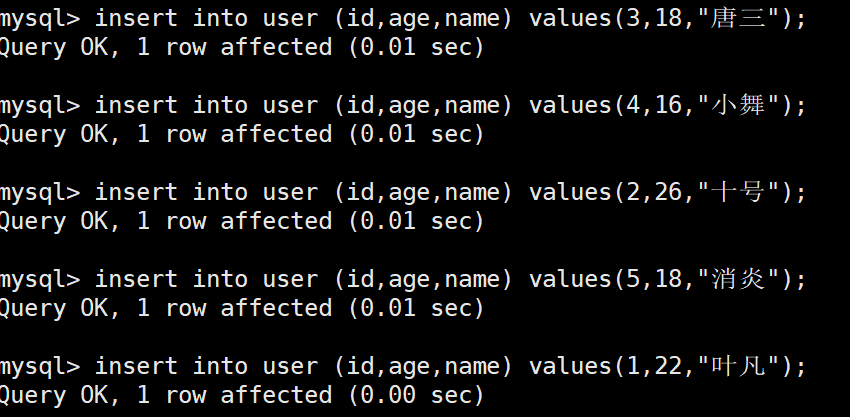Click the word "user" in the 消炎 statement
This screenshot has height=417, width=850.
click(x=291, y=281)
